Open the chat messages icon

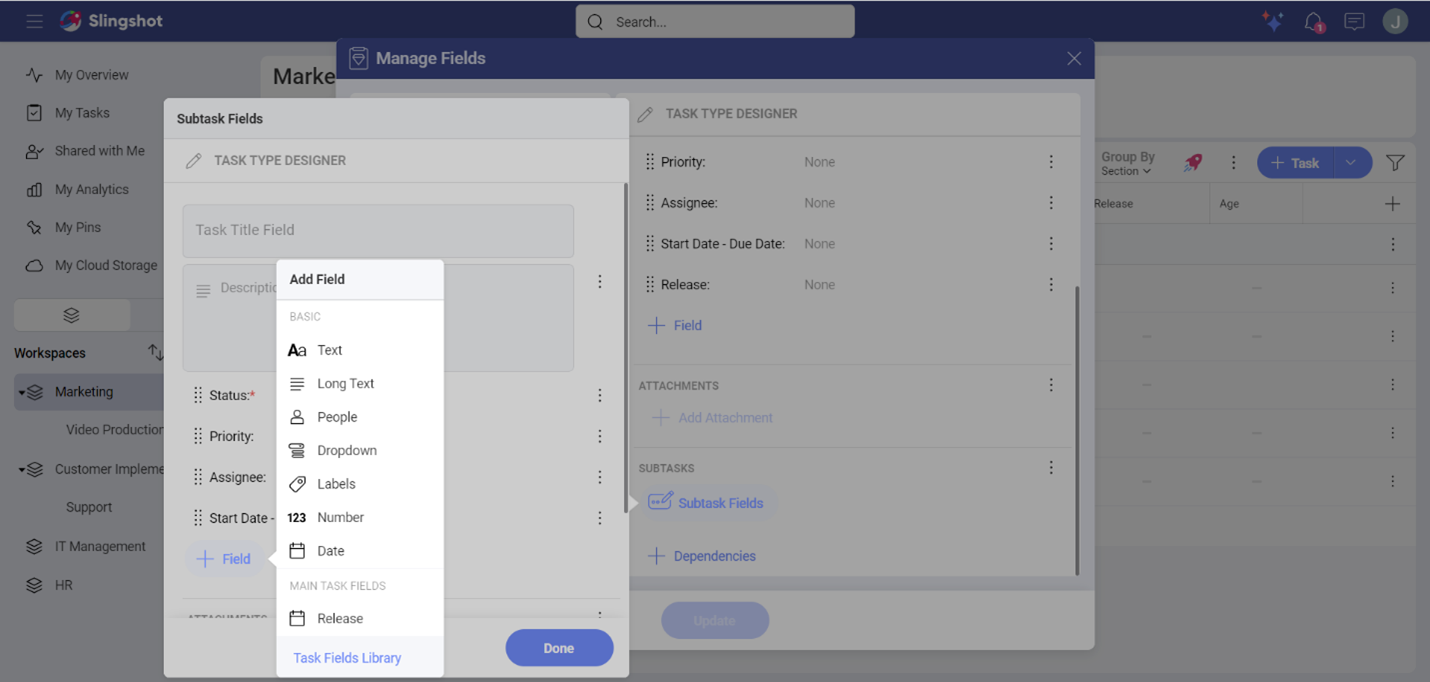[x=1354, y=21]
